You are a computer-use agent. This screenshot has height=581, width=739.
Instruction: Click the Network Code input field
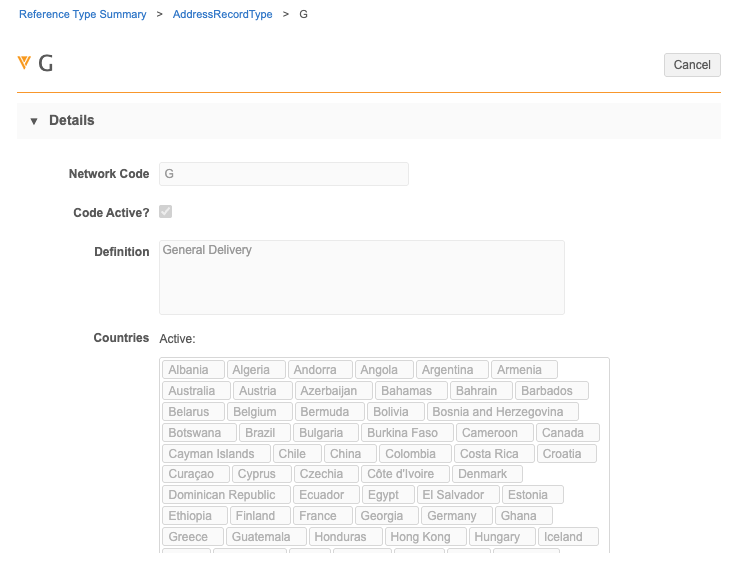point(284,174)
